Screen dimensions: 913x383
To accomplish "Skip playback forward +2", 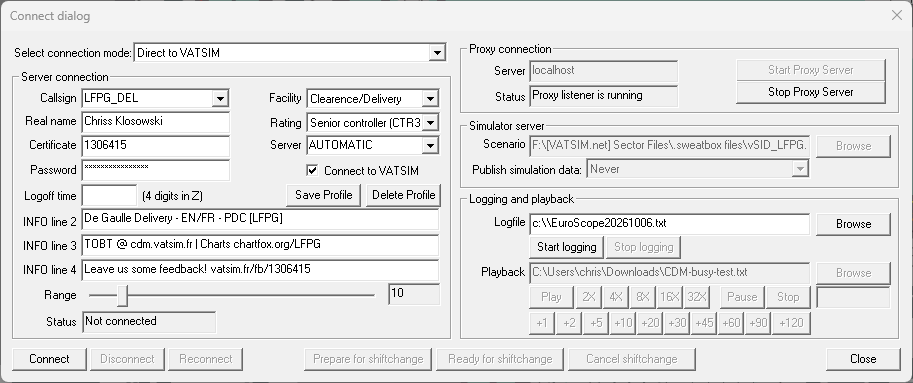I will (x=569, y=323).
